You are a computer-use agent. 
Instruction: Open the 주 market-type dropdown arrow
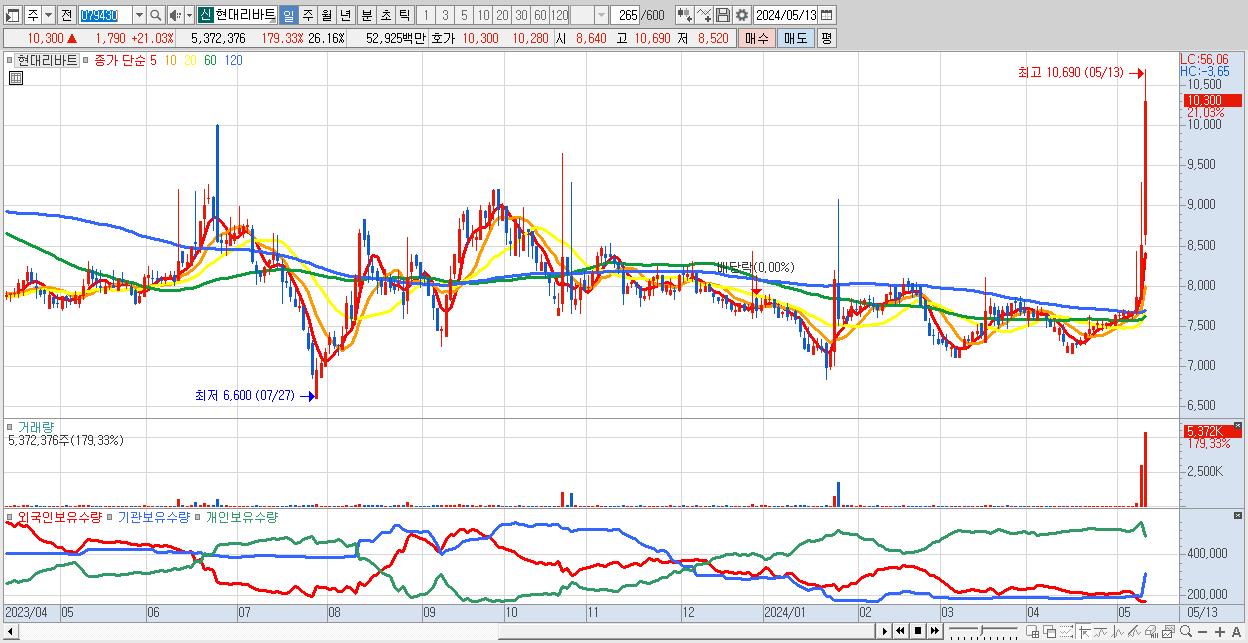[x=48, y=15]
